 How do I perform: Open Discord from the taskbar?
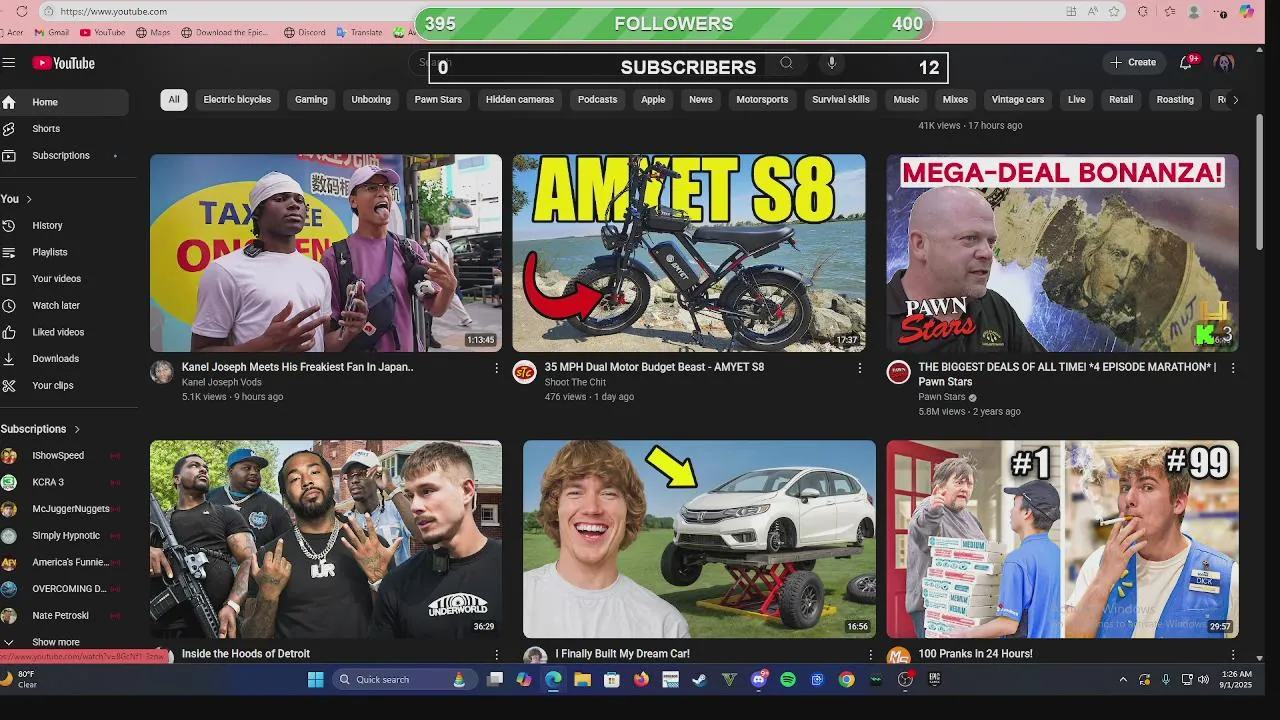coord(758,680)
